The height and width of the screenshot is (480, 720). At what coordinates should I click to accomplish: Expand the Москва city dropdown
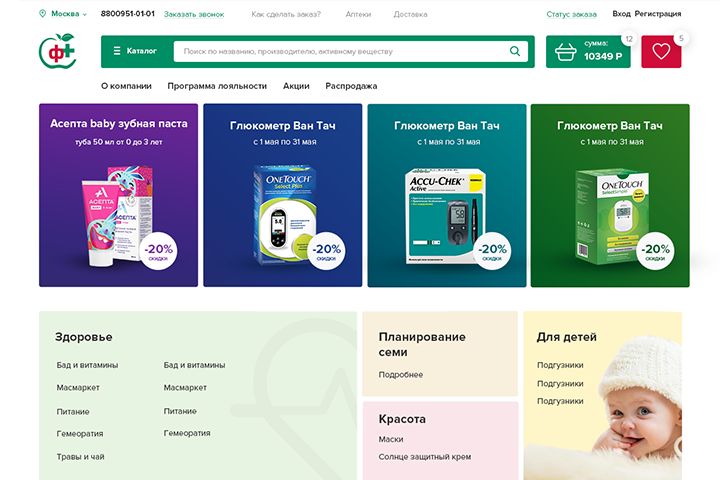pyautogui.click(x=69, y=14)
